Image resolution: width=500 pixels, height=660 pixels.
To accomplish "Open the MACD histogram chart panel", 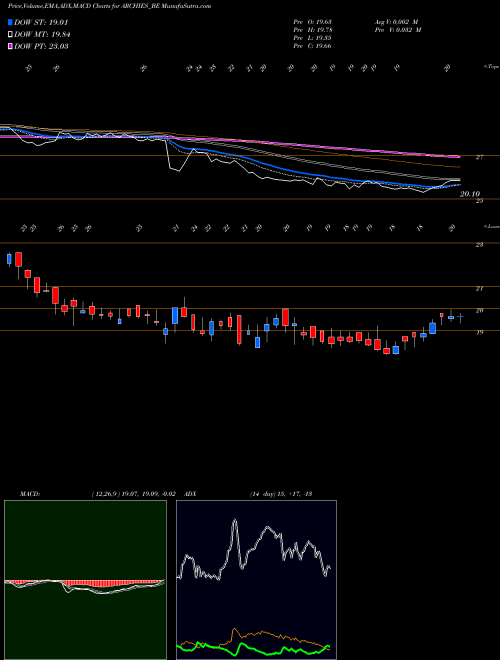I will [85, 580].
